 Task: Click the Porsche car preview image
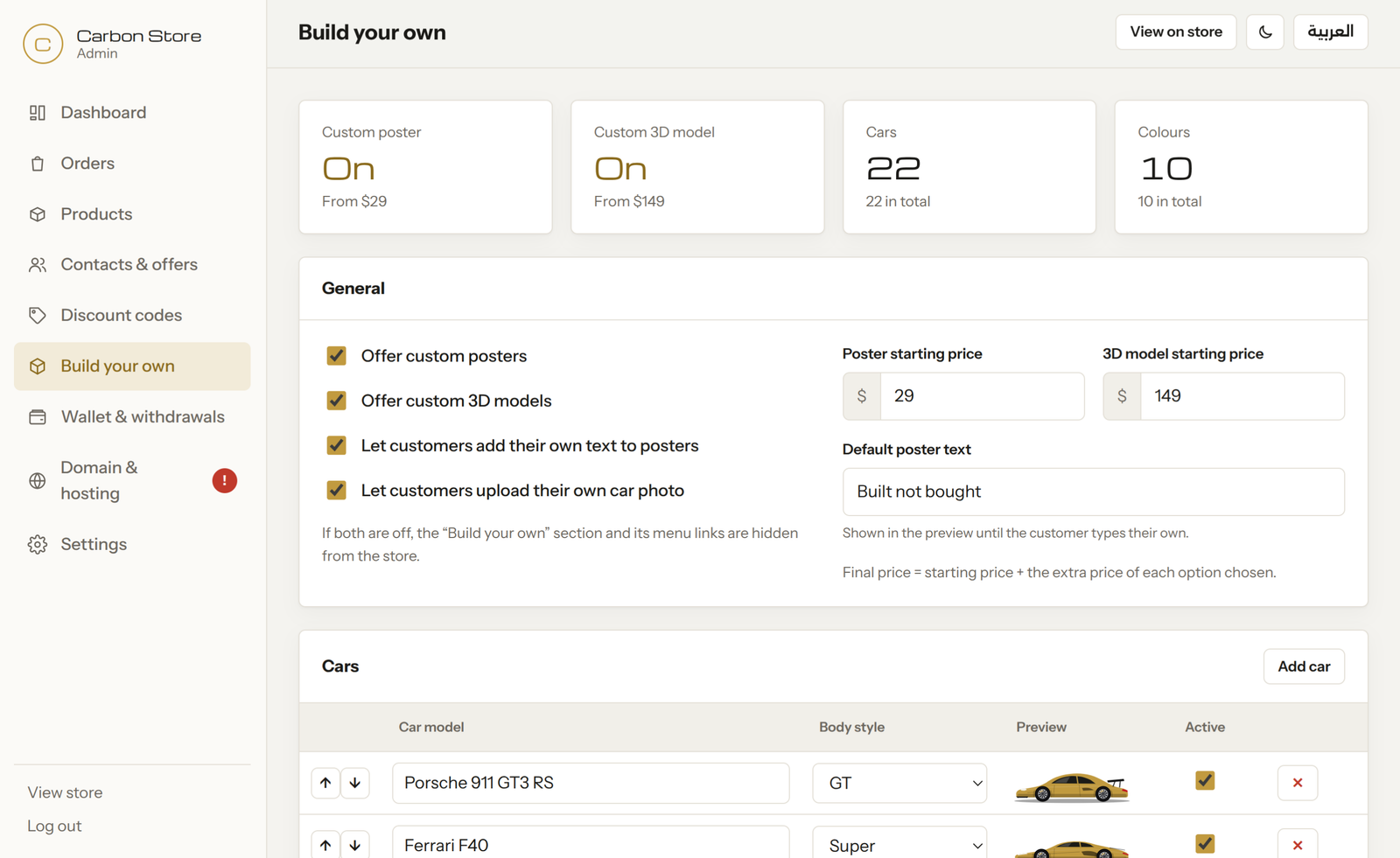click(x=1072, y=786)
